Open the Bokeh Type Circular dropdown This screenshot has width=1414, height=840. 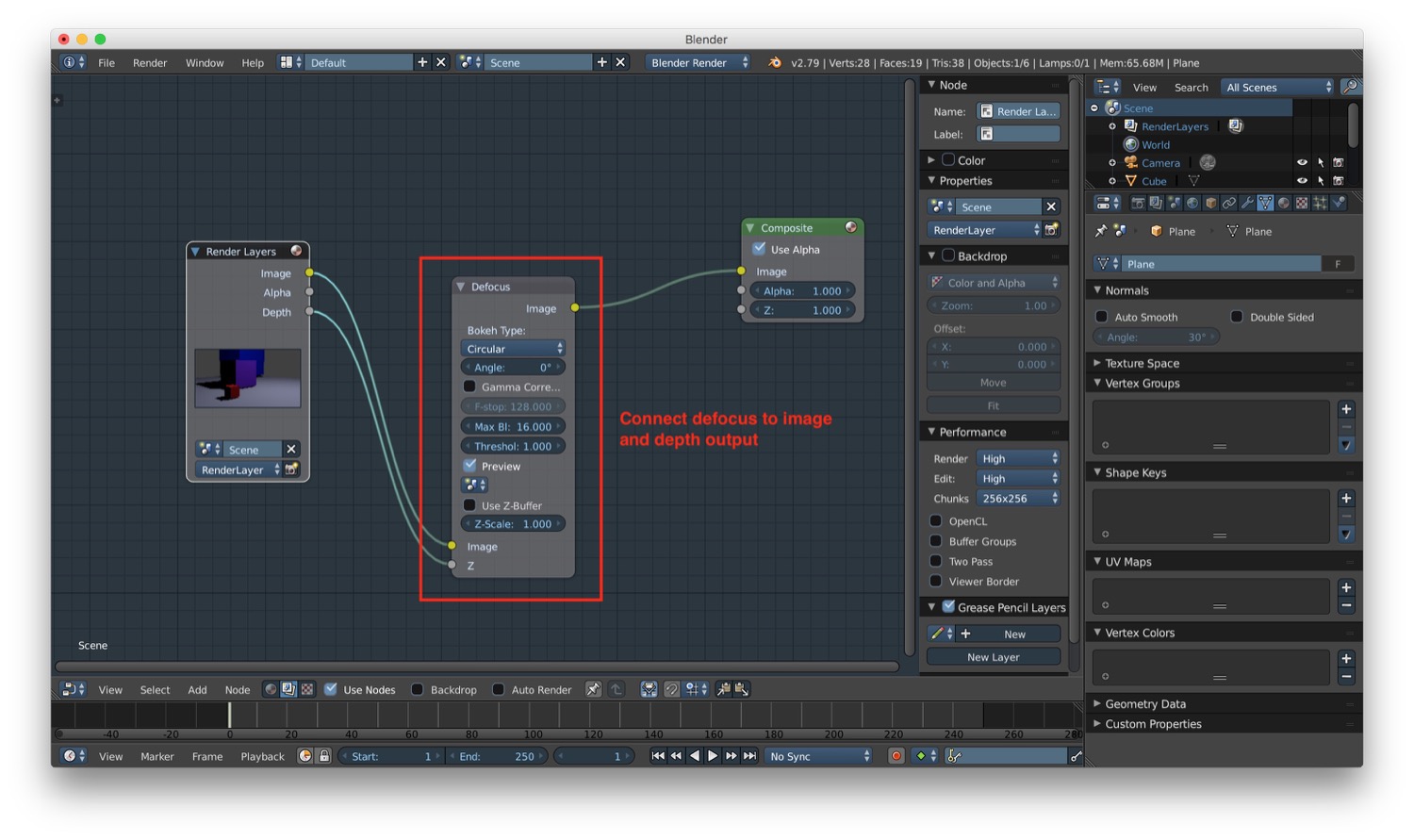click(x=513, y=349)
